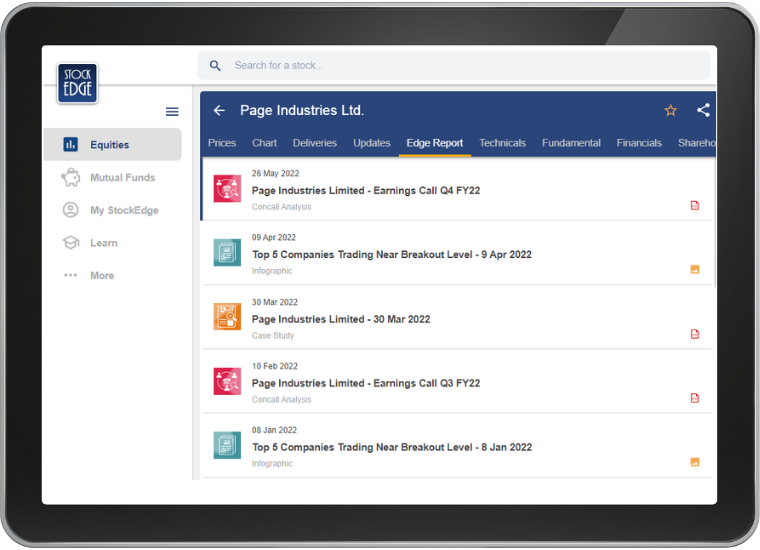Click 'Case Study' category label
760x550 pixels.
272,335
